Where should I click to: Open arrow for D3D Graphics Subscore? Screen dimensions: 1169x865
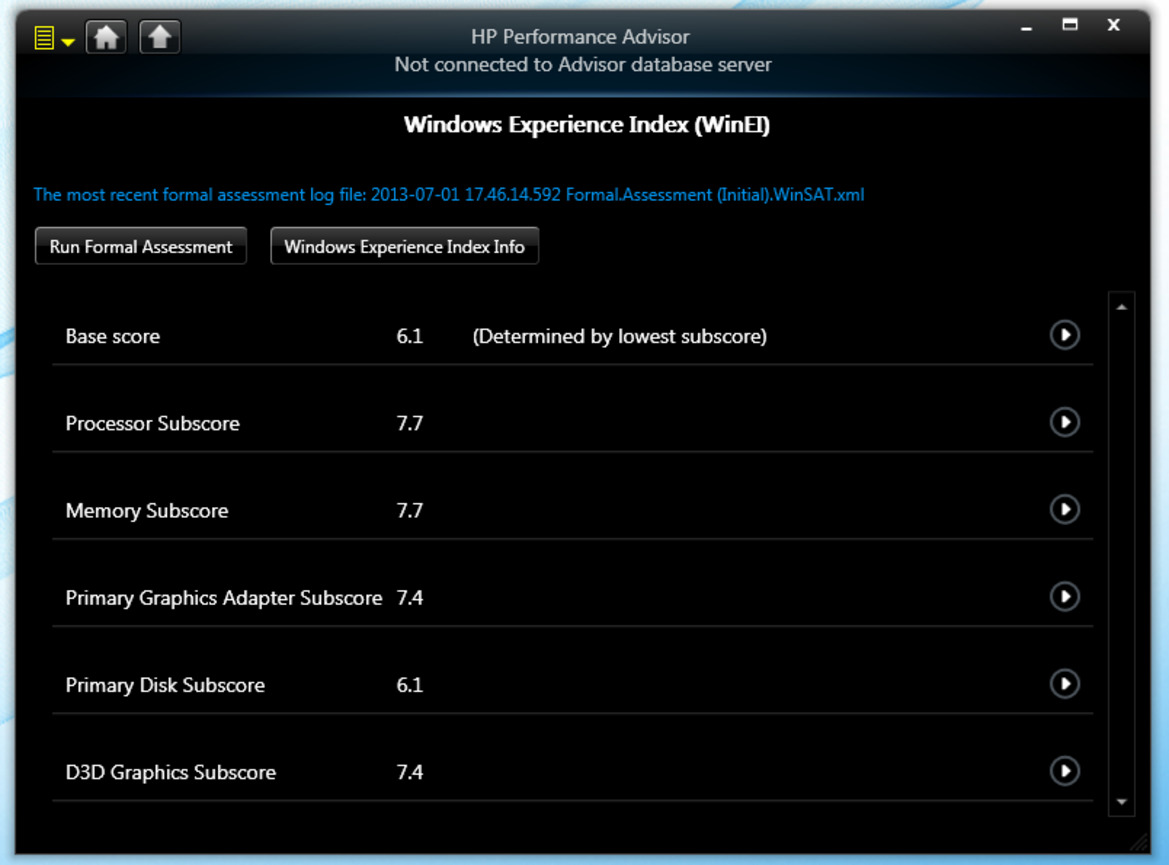click(1065, 771)
